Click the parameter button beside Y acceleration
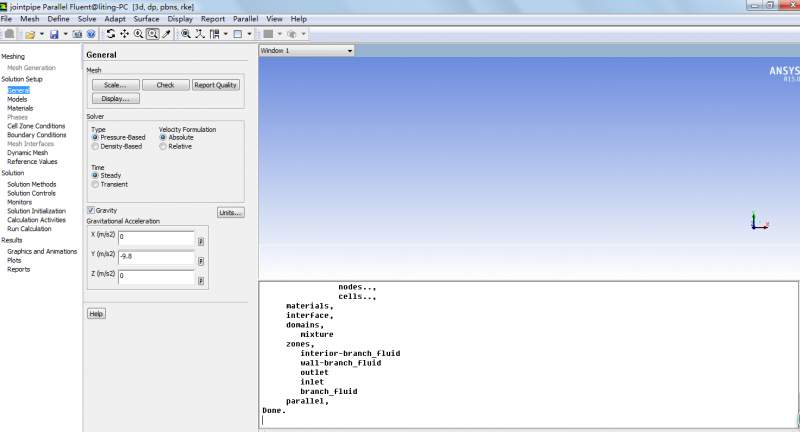 click(201, 261)
